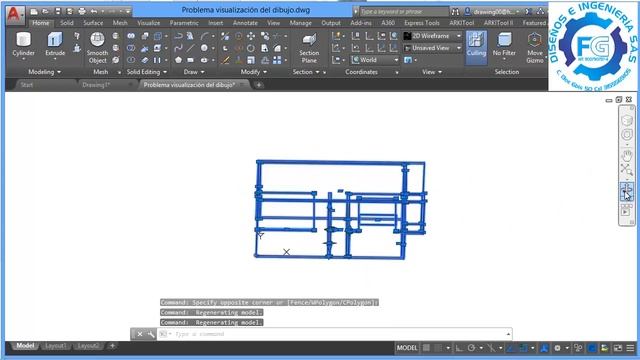Click the Pan hand icon in navigation bar
Viewport: 640px width, 360px height.
point(627,155)
